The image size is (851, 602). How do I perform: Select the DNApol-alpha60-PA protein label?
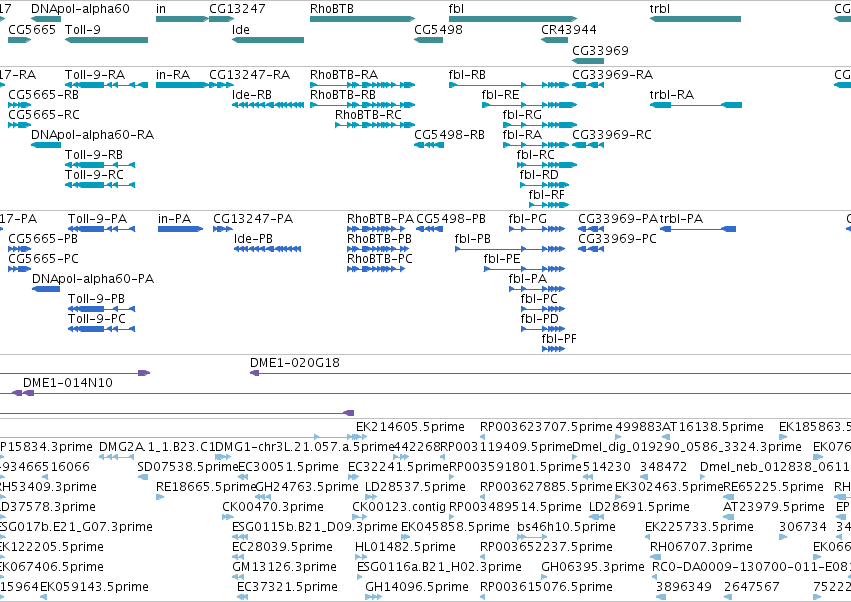click(x=93, y=279)
